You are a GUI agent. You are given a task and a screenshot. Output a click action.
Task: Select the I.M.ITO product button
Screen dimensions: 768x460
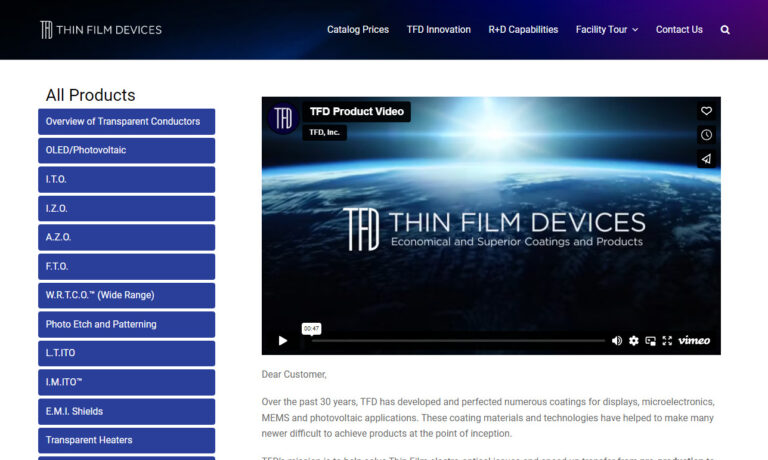point(126,382)
